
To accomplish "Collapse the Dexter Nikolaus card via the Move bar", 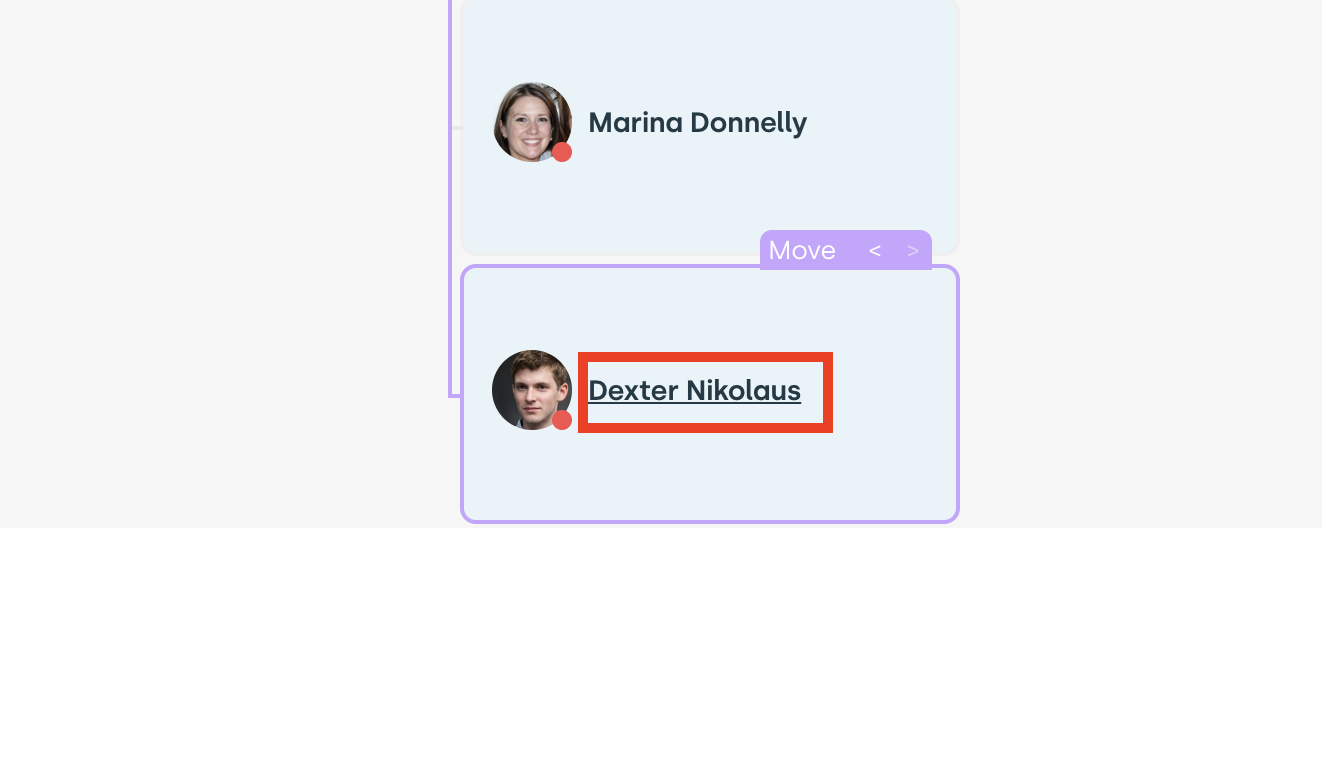I will (801, 250).
